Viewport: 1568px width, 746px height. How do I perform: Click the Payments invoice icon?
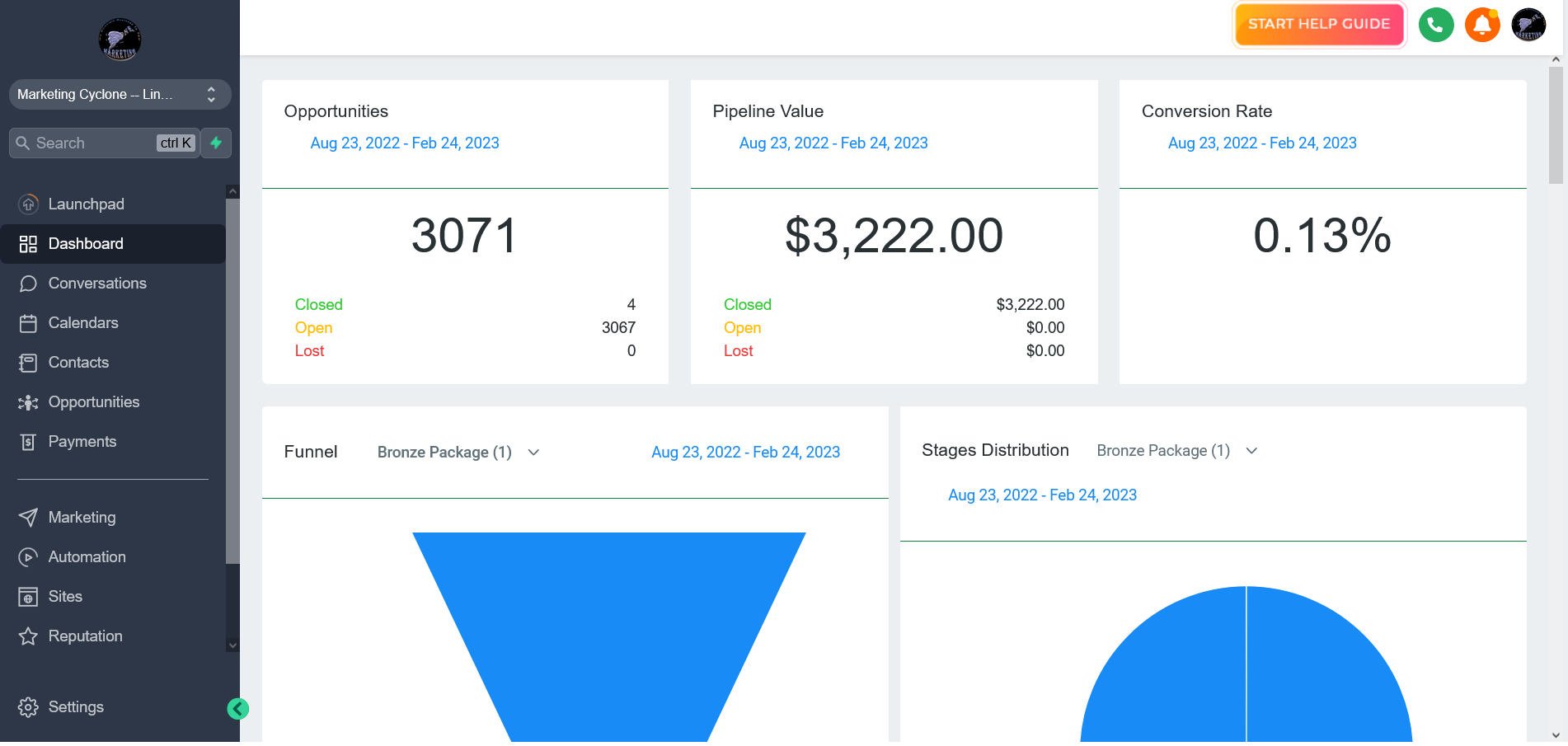(x=28, y=442)
